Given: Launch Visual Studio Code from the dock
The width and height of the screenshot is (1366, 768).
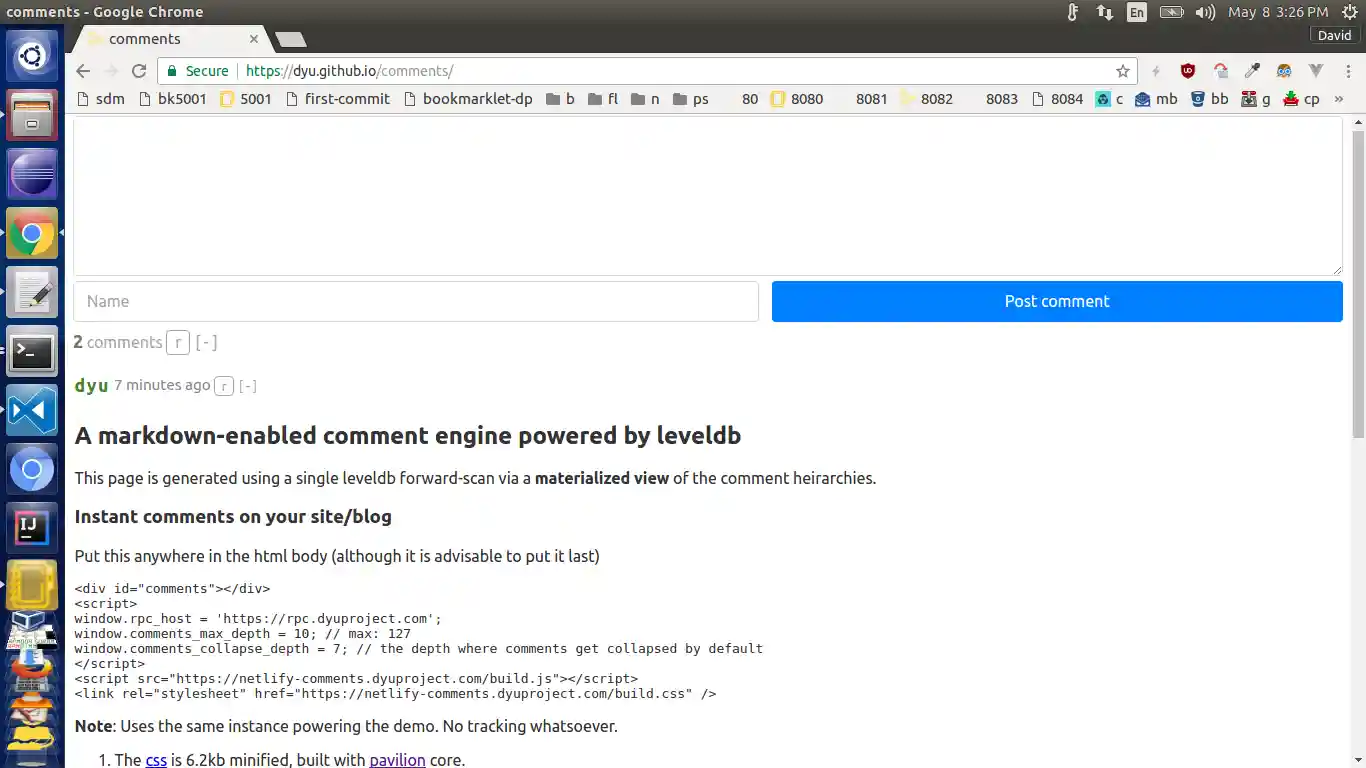Looking at the screenshot, I should tap(33, 410).
